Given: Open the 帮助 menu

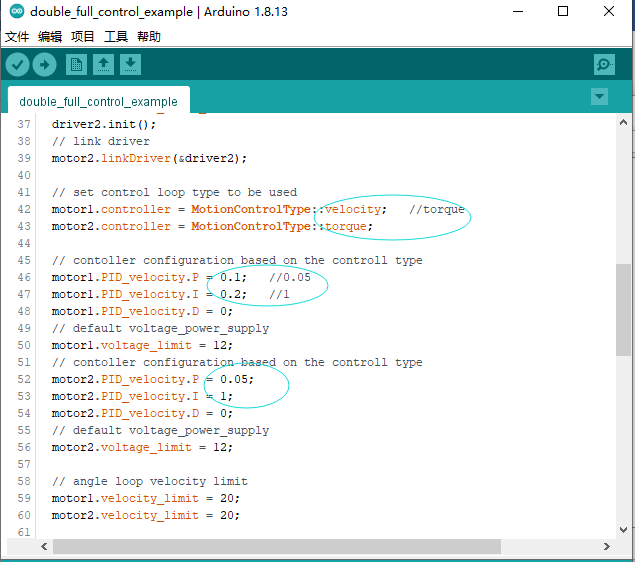Looking at the screenshot, I should tap(149, 37).
